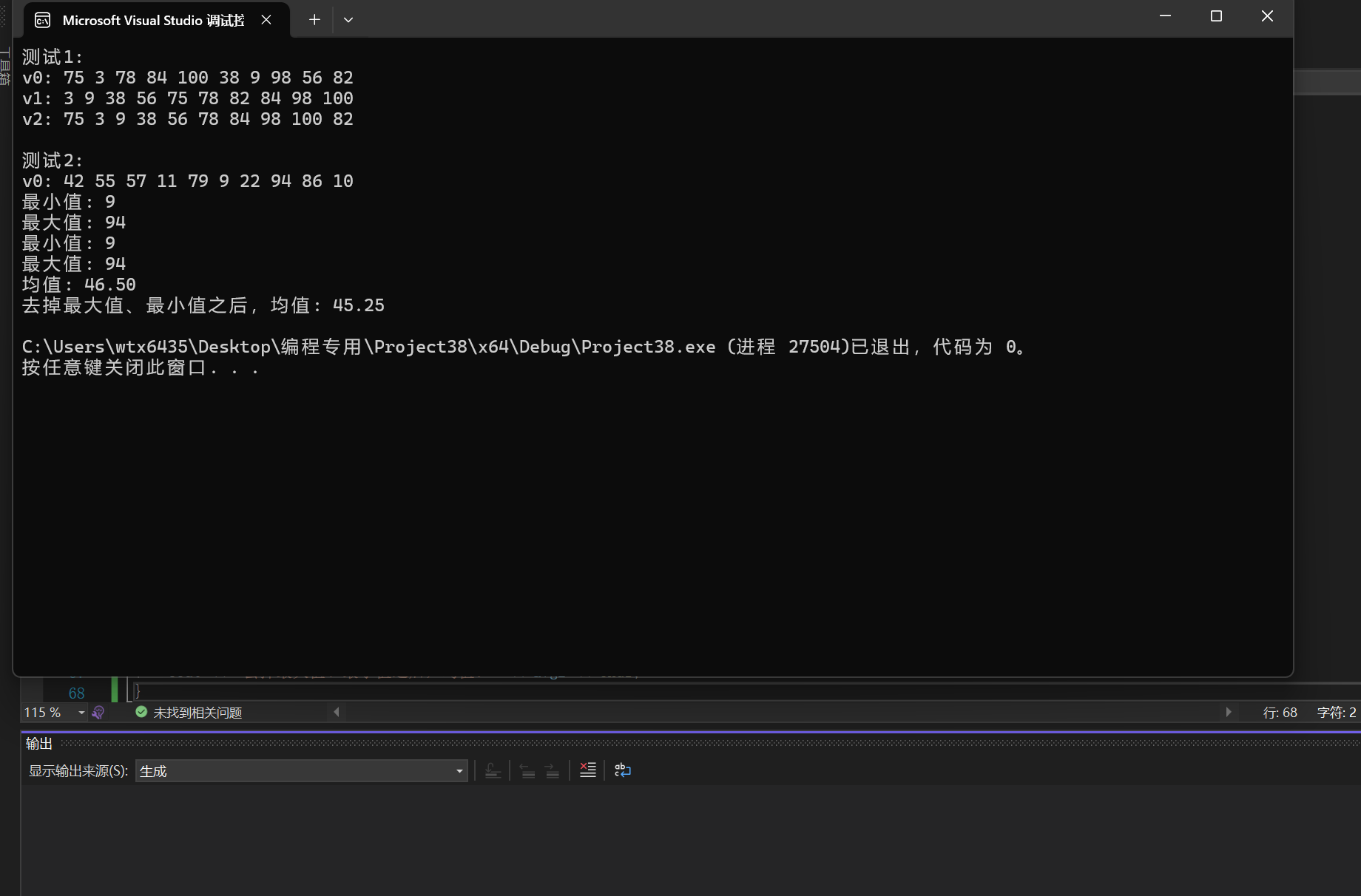1361x896 pixels.
Task: Click the Project38.exe path output line
Action: (524, 347)
